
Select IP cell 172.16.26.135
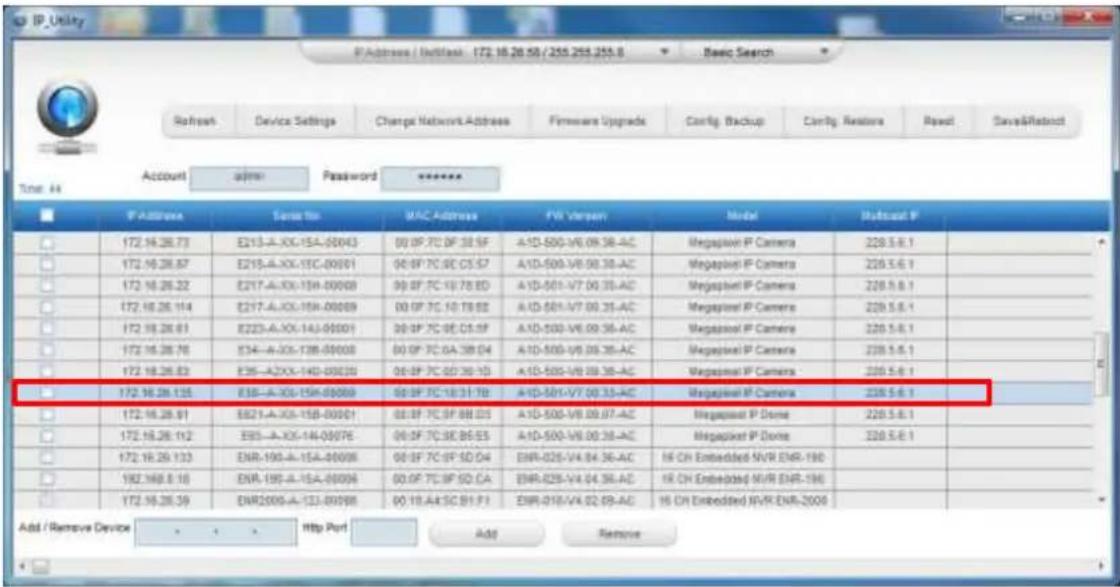click(x=155, y=393)
